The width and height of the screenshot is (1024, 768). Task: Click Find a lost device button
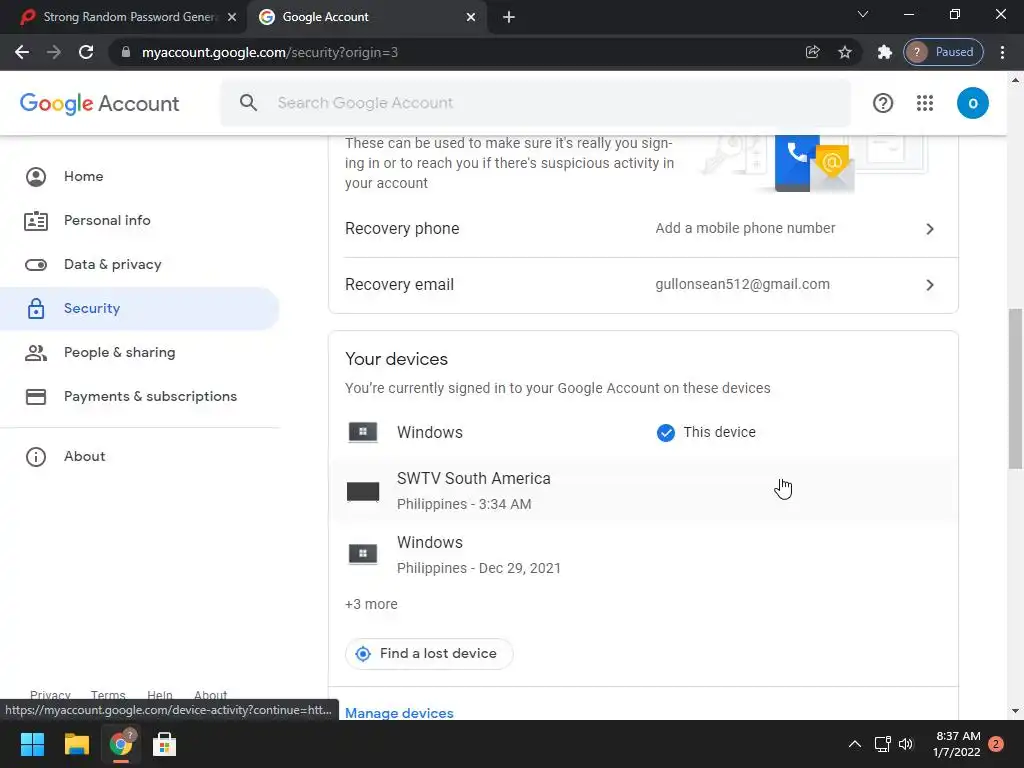(x=429, y=654)
